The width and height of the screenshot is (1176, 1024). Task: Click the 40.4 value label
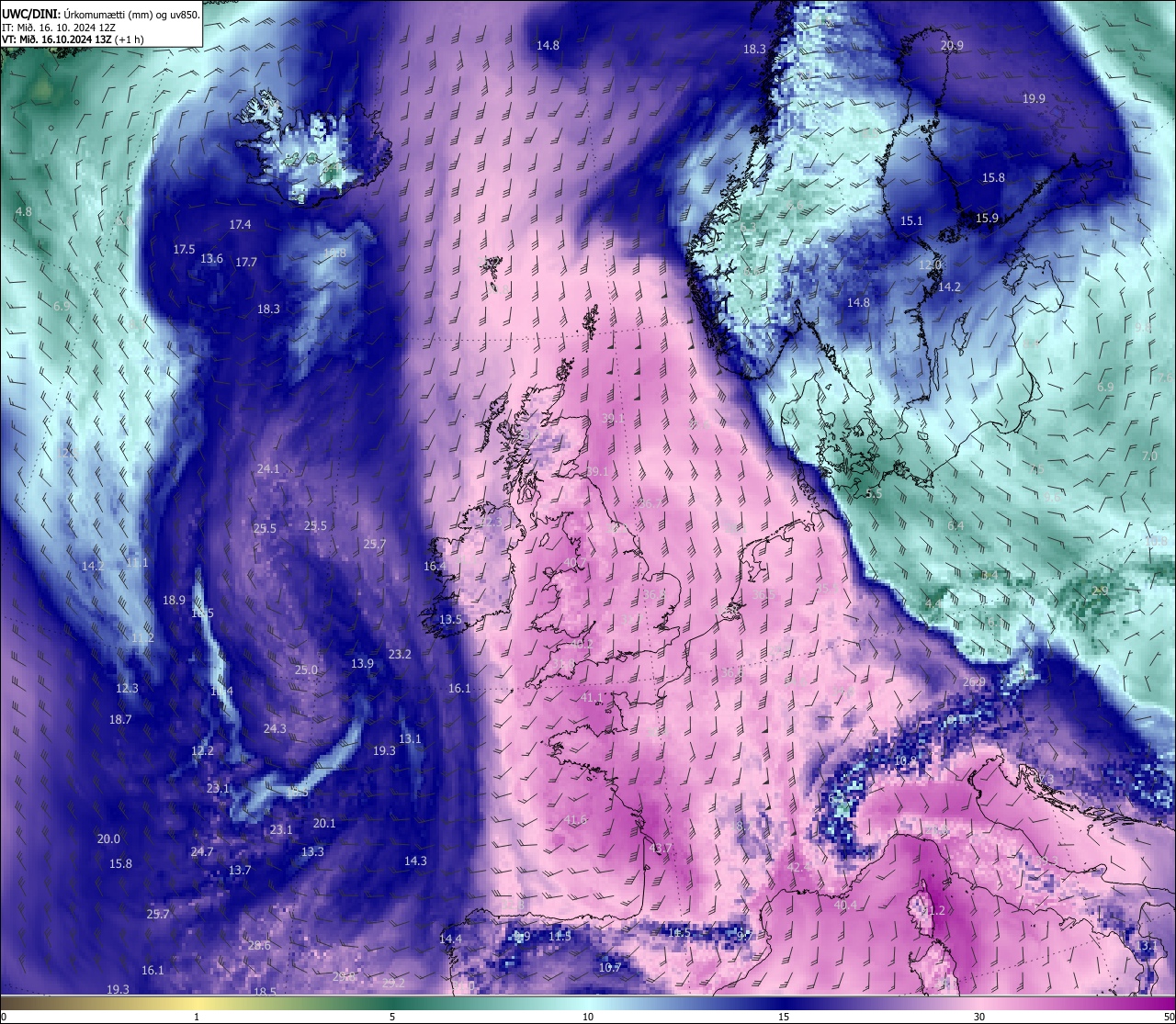tap(845, 905)
